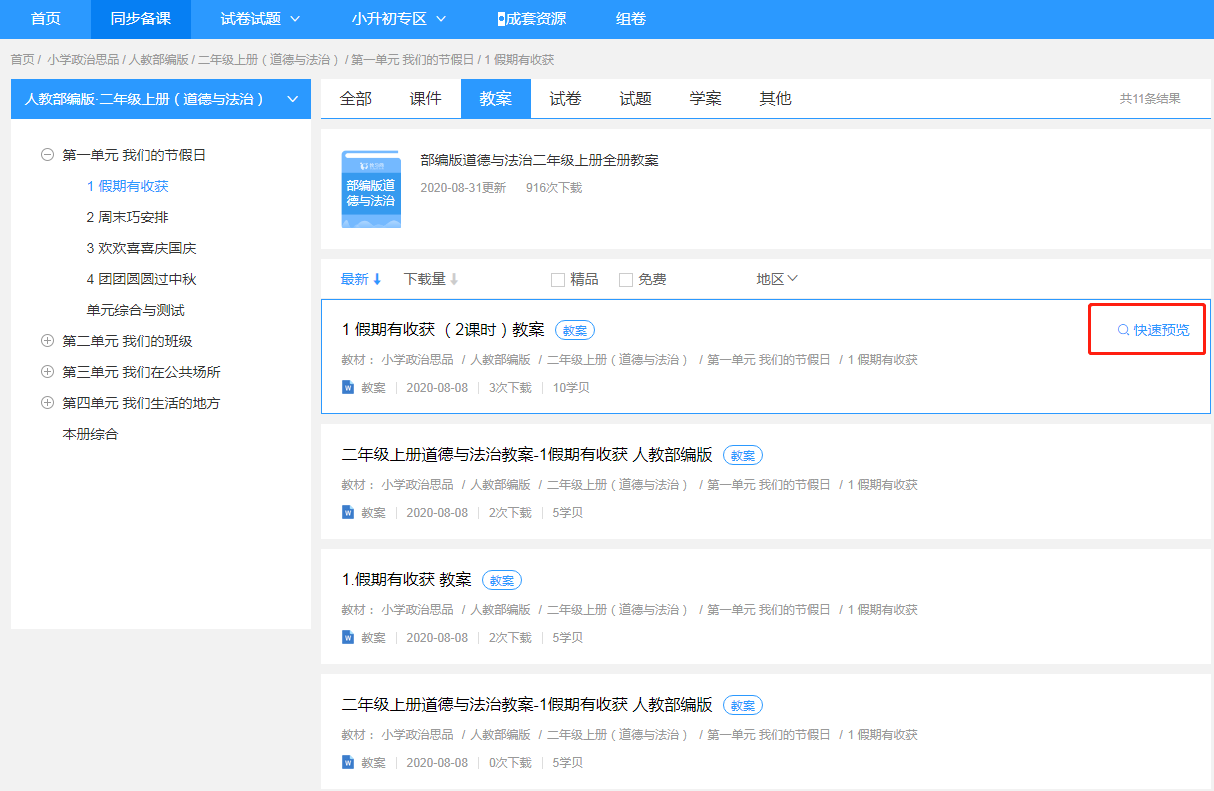1214x791 pixels.
Task: Click the Word icon of the second result
Action: (348, 512)
